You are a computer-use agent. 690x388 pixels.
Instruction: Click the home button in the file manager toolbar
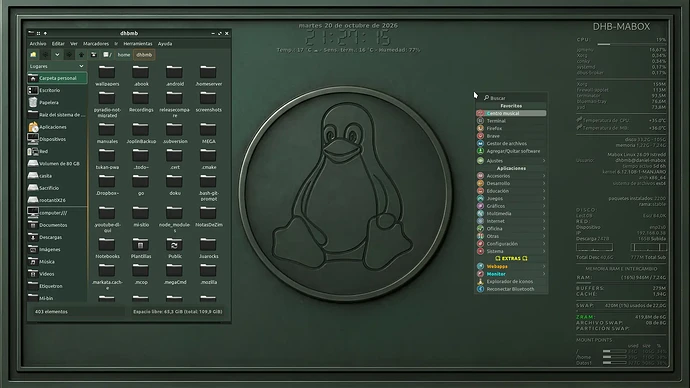[94, 55]
